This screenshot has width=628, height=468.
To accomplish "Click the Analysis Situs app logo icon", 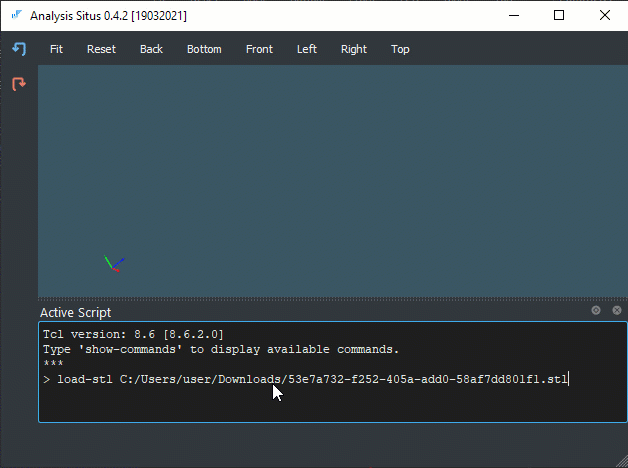I will point(16,16).
